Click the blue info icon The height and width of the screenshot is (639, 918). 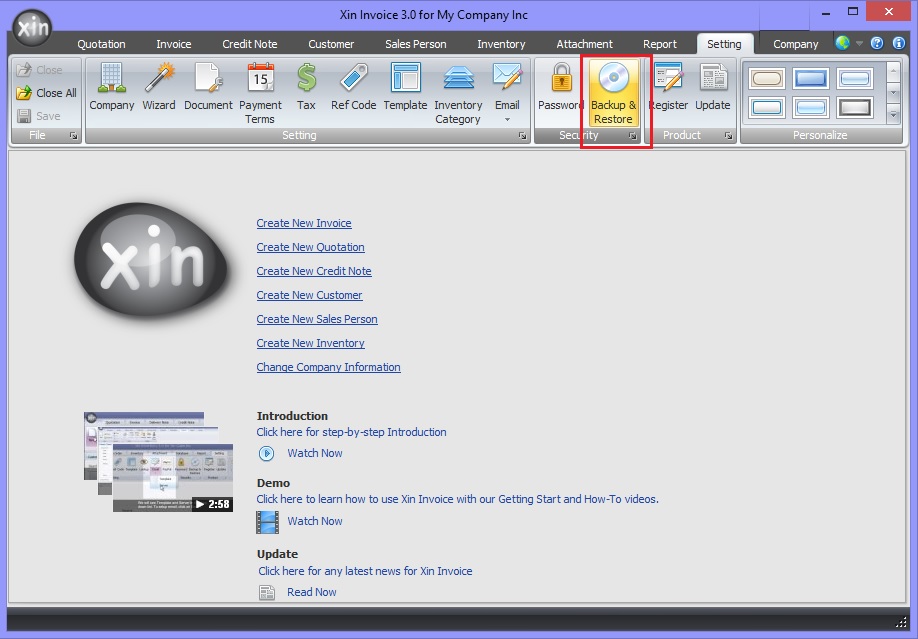(x=899, y=43)
